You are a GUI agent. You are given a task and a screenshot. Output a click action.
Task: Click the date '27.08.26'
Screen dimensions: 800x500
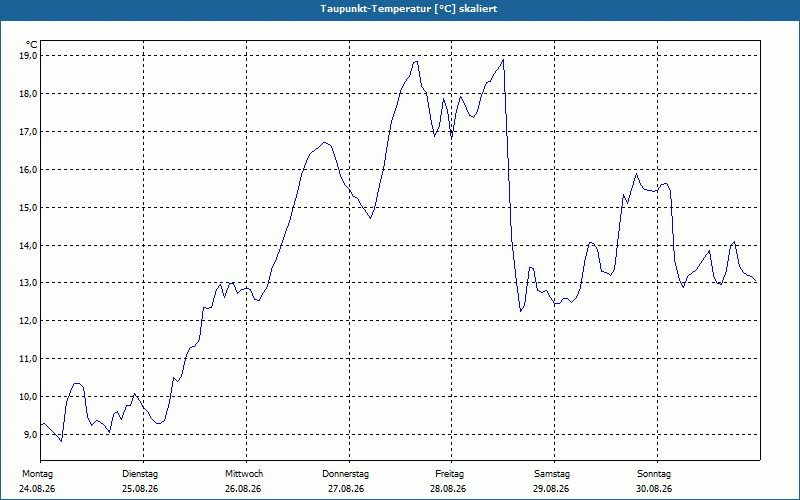click(346, 489)
